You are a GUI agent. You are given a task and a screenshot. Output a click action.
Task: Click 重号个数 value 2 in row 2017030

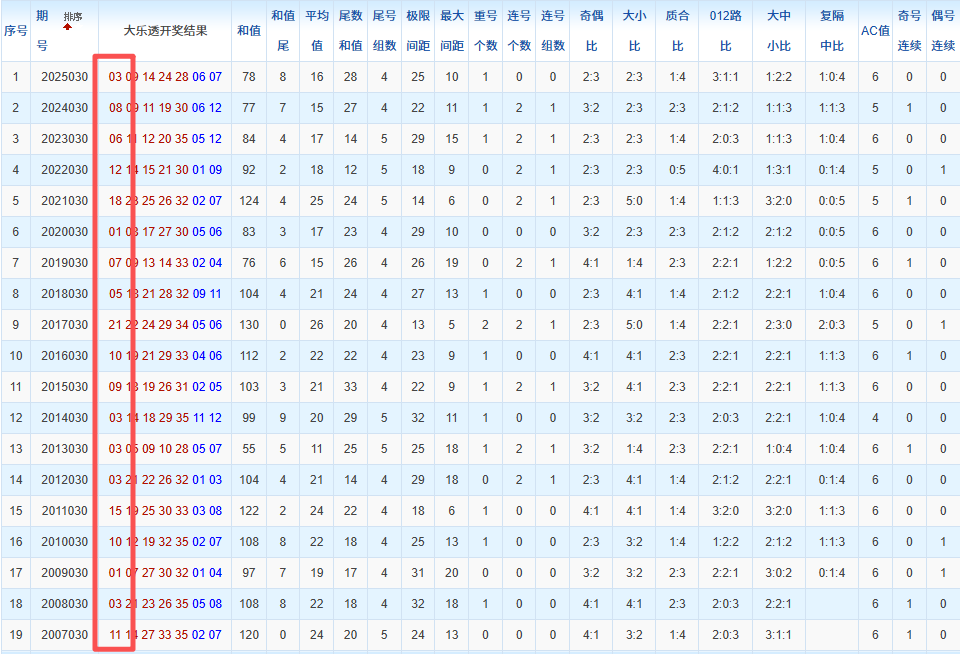tap(486, 325)
